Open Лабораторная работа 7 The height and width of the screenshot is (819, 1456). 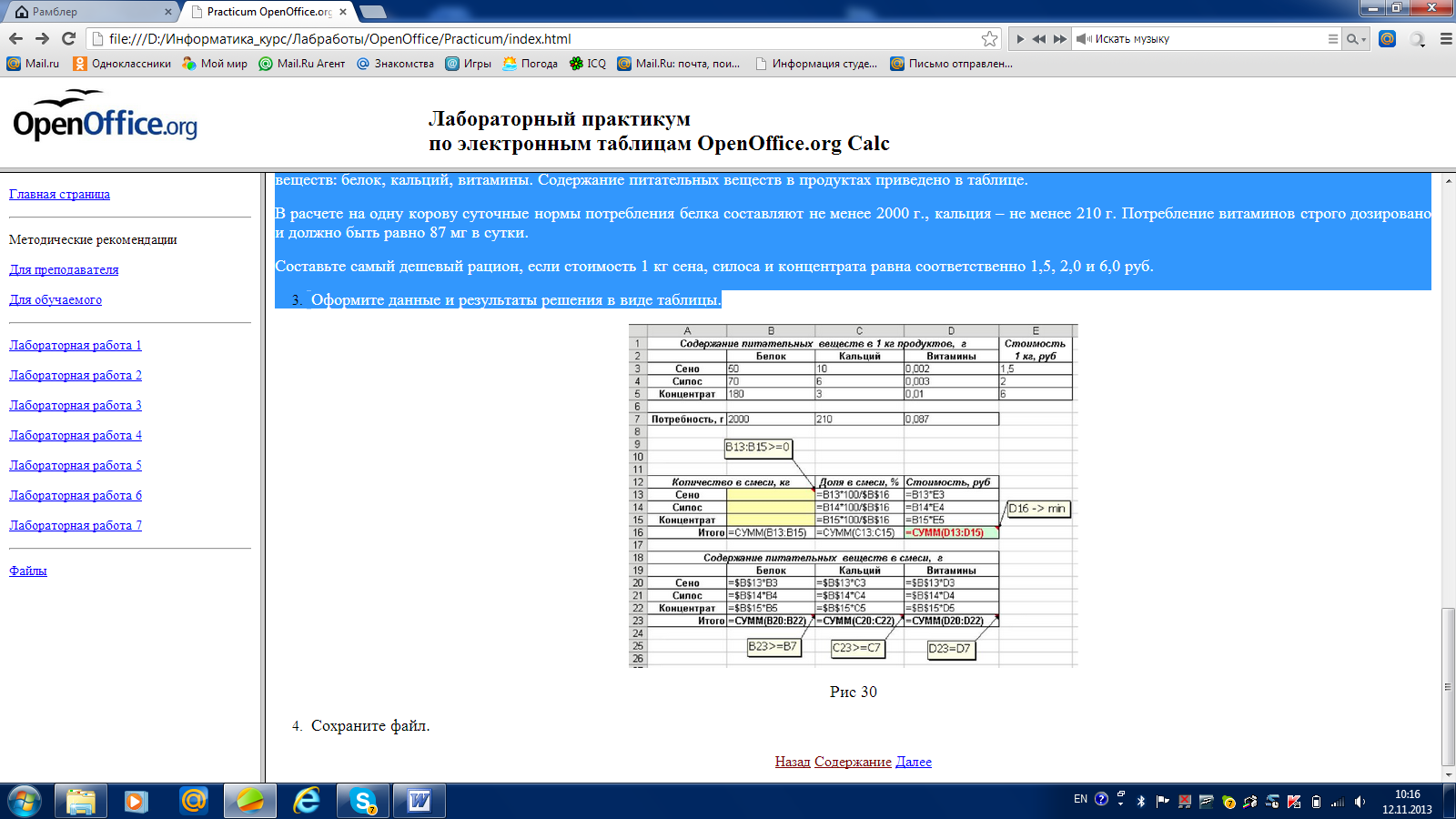pyautogui.click(x=76, y=525)
